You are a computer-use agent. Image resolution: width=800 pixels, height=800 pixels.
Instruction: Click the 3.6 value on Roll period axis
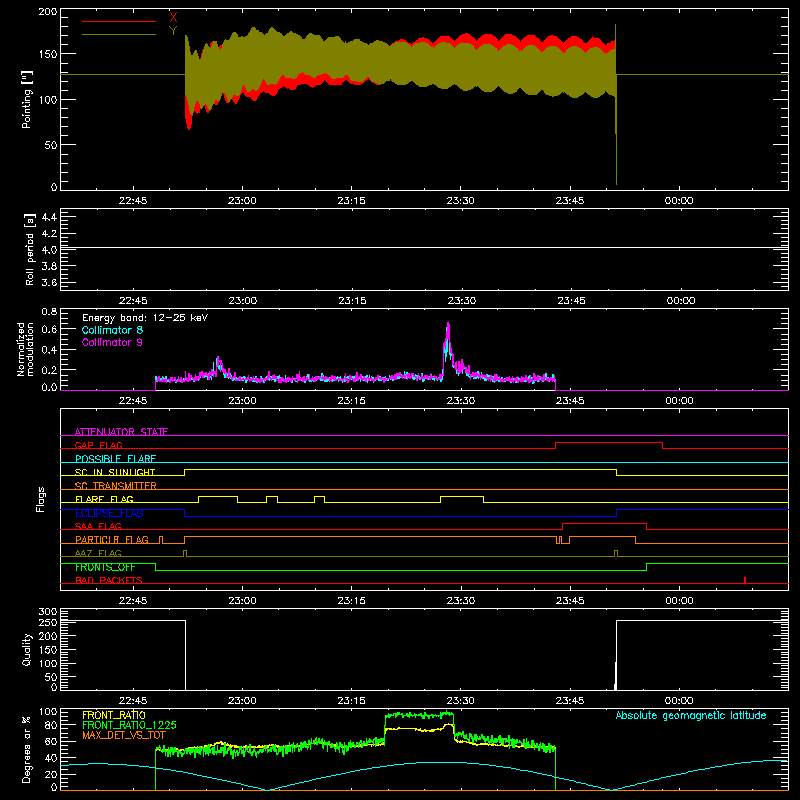[49, 283]
